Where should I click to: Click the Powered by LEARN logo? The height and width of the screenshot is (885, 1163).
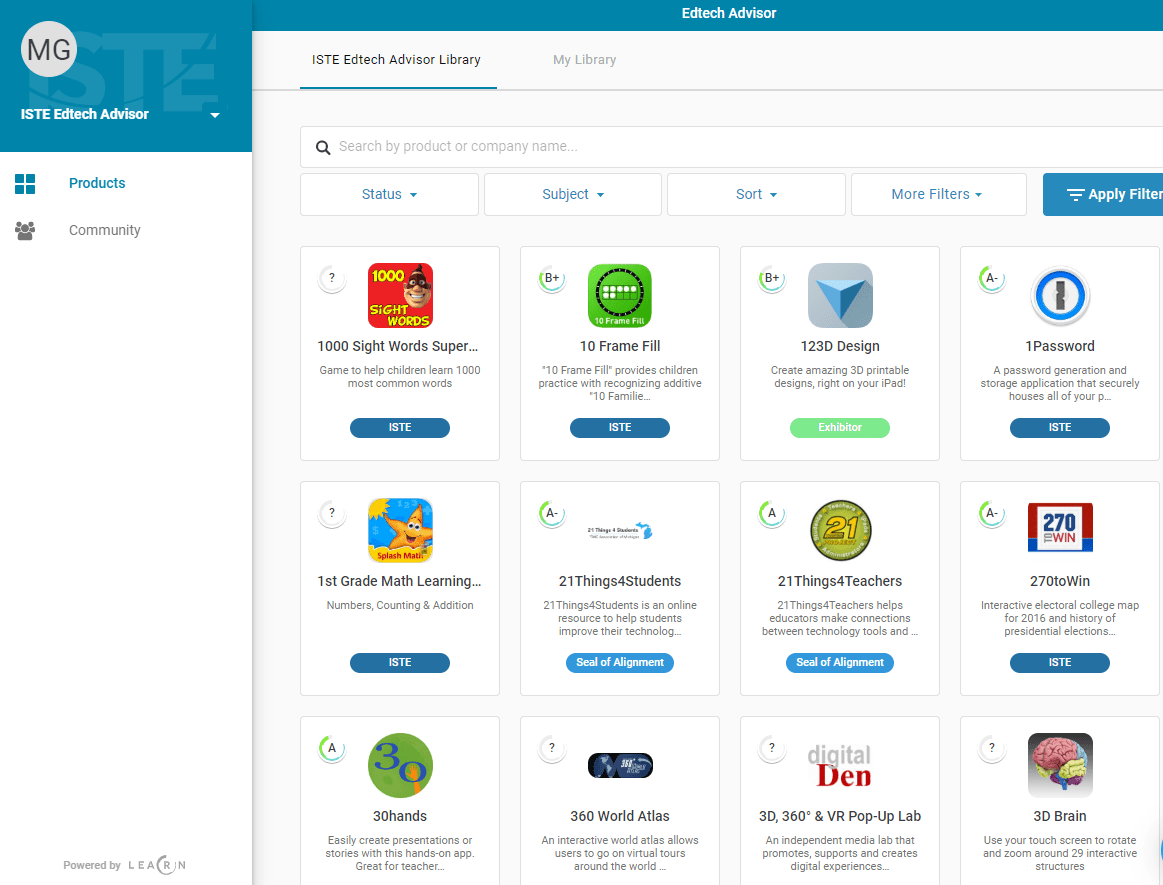pos(125,865)
